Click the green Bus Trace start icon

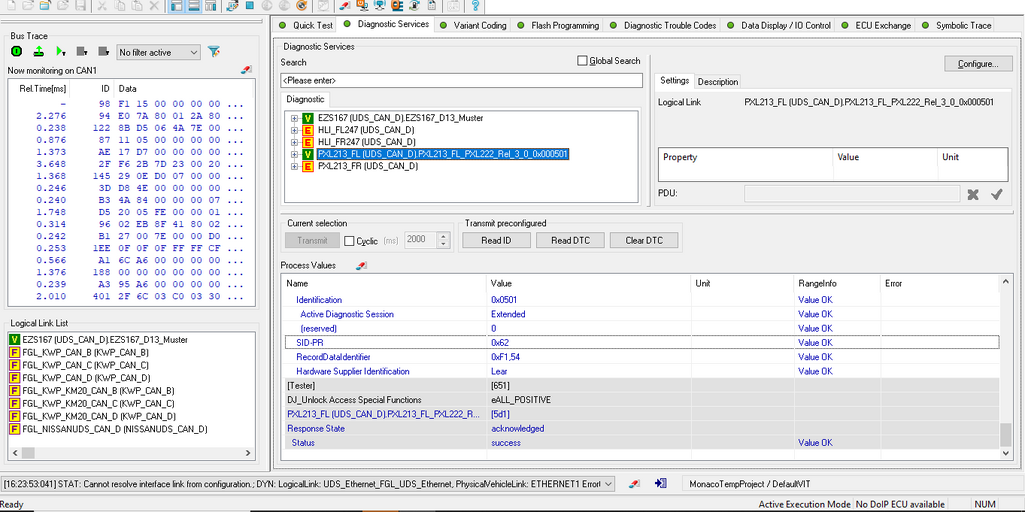[18, 51]
